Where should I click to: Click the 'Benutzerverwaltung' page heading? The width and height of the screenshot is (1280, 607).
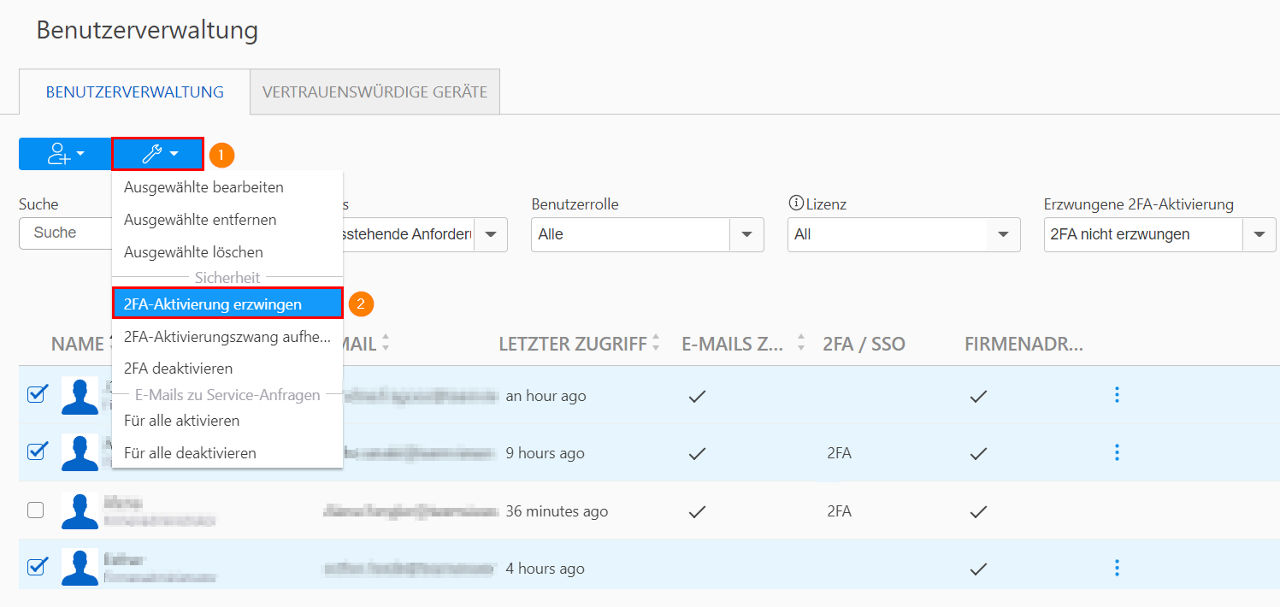pos(147,31)
